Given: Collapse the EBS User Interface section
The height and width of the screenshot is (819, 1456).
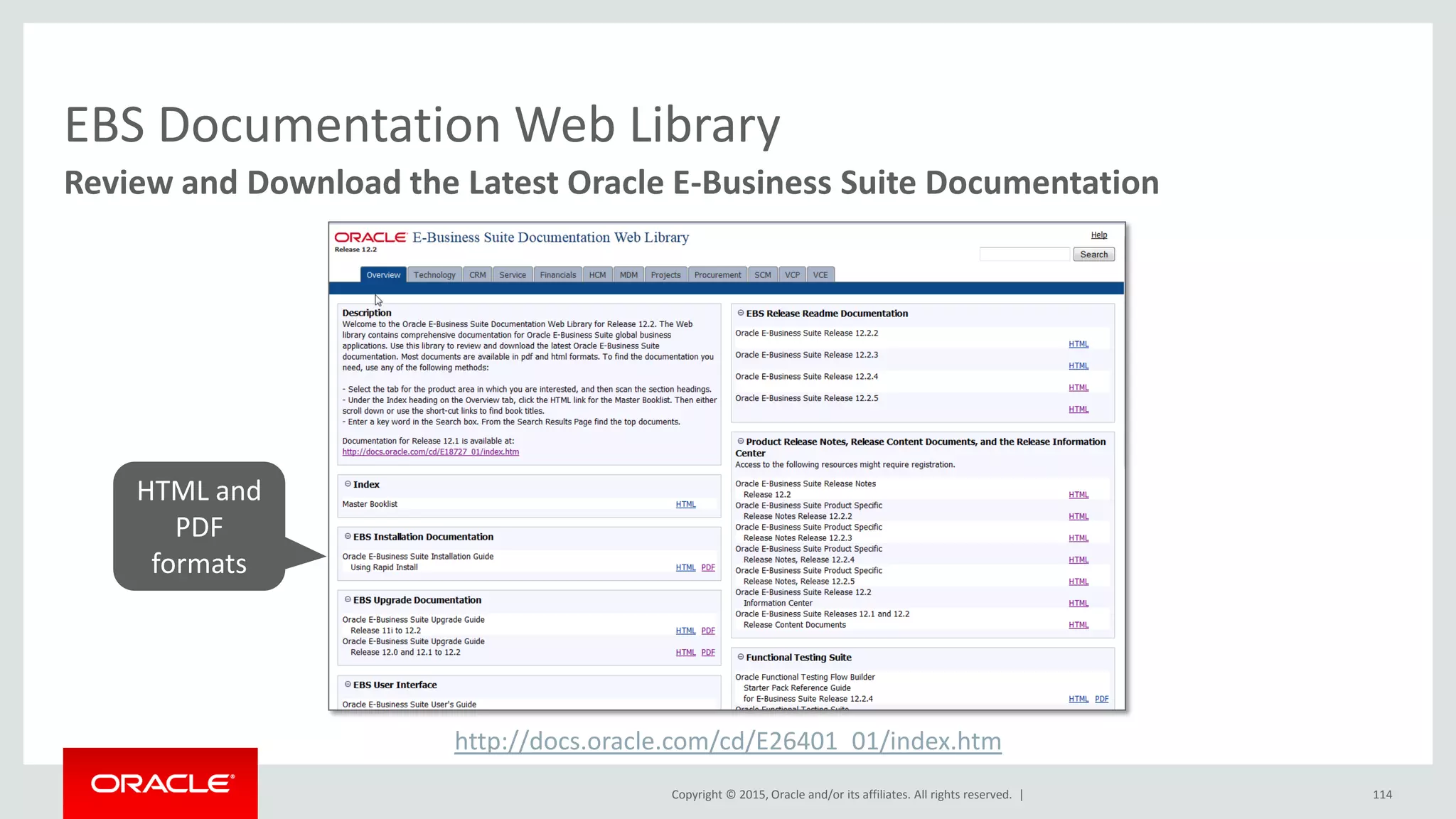Looking at the screenshot, I should coord(348,685).
